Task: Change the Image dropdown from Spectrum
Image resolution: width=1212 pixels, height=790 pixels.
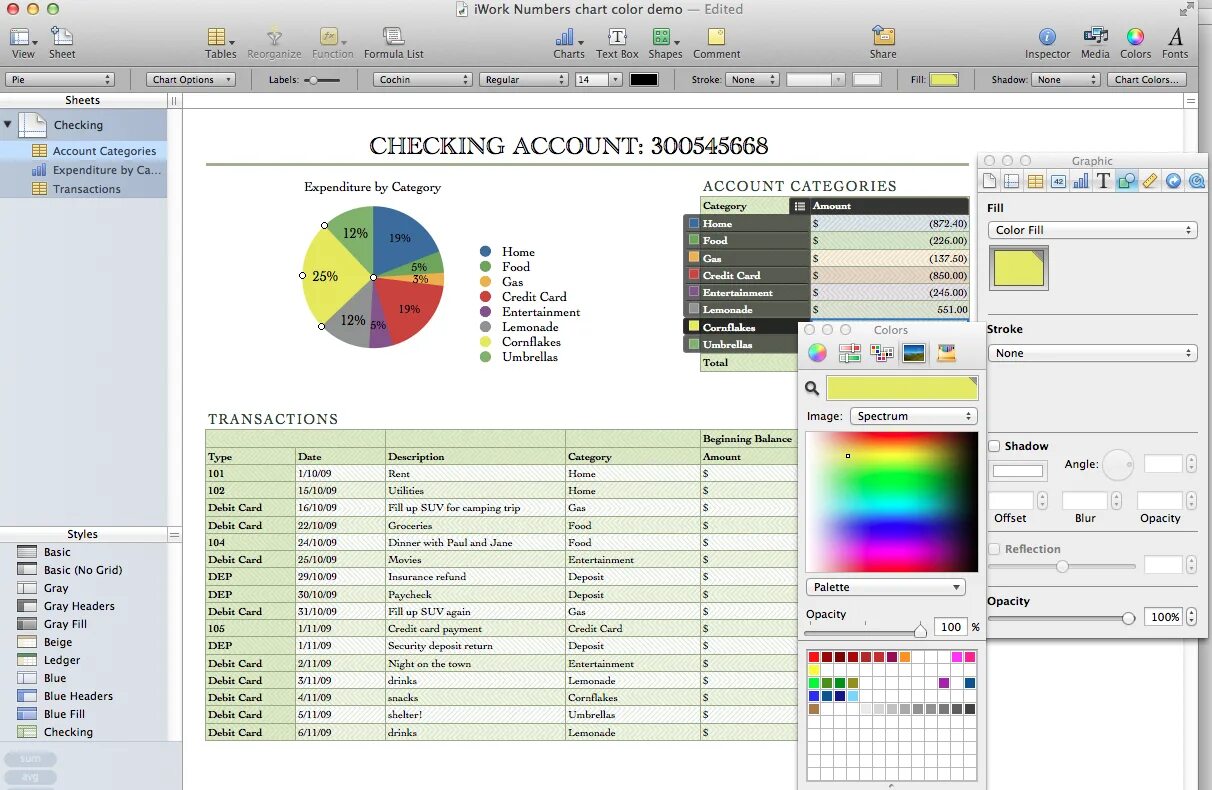Action: pyautogui.click(x=913, y=416)
